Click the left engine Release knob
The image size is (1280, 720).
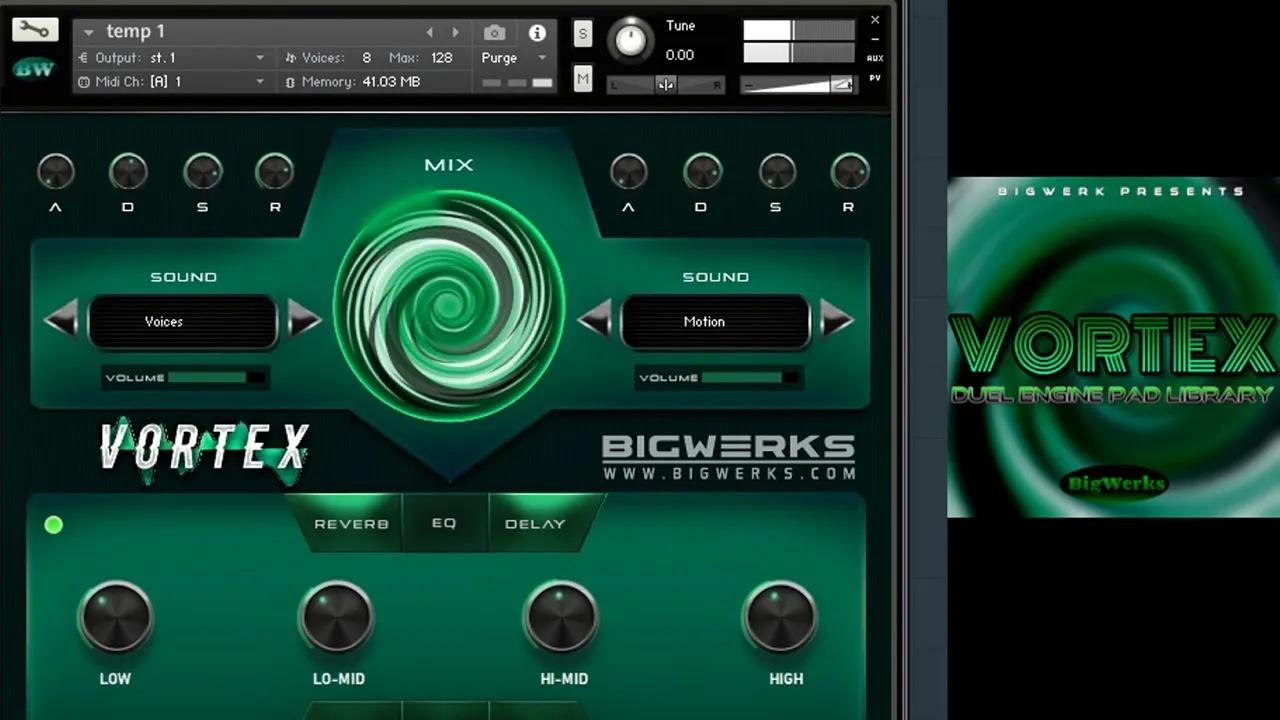[x=275, y=171]
